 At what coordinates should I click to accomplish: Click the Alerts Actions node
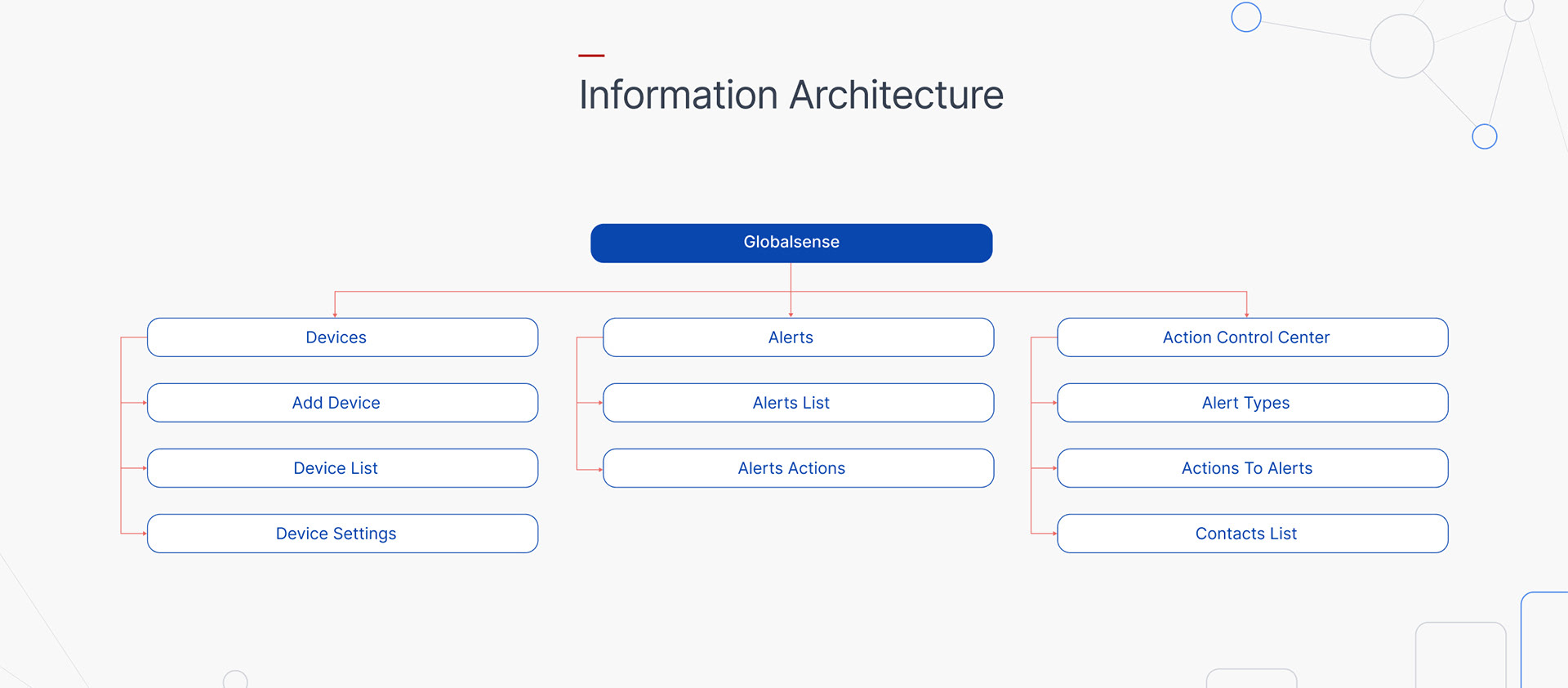[798, 468]
